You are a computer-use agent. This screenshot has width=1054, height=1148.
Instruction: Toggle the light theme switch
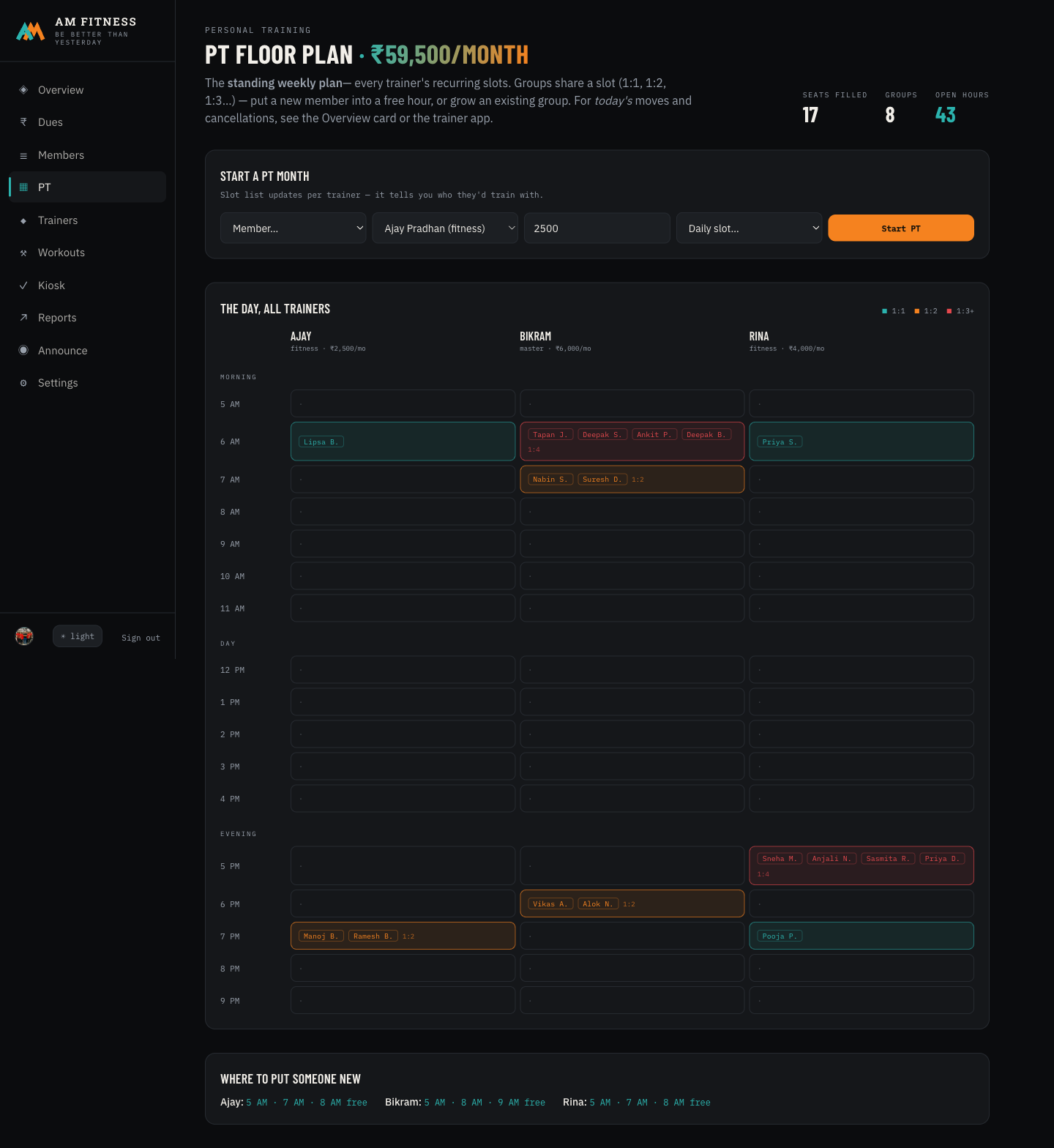78,636
